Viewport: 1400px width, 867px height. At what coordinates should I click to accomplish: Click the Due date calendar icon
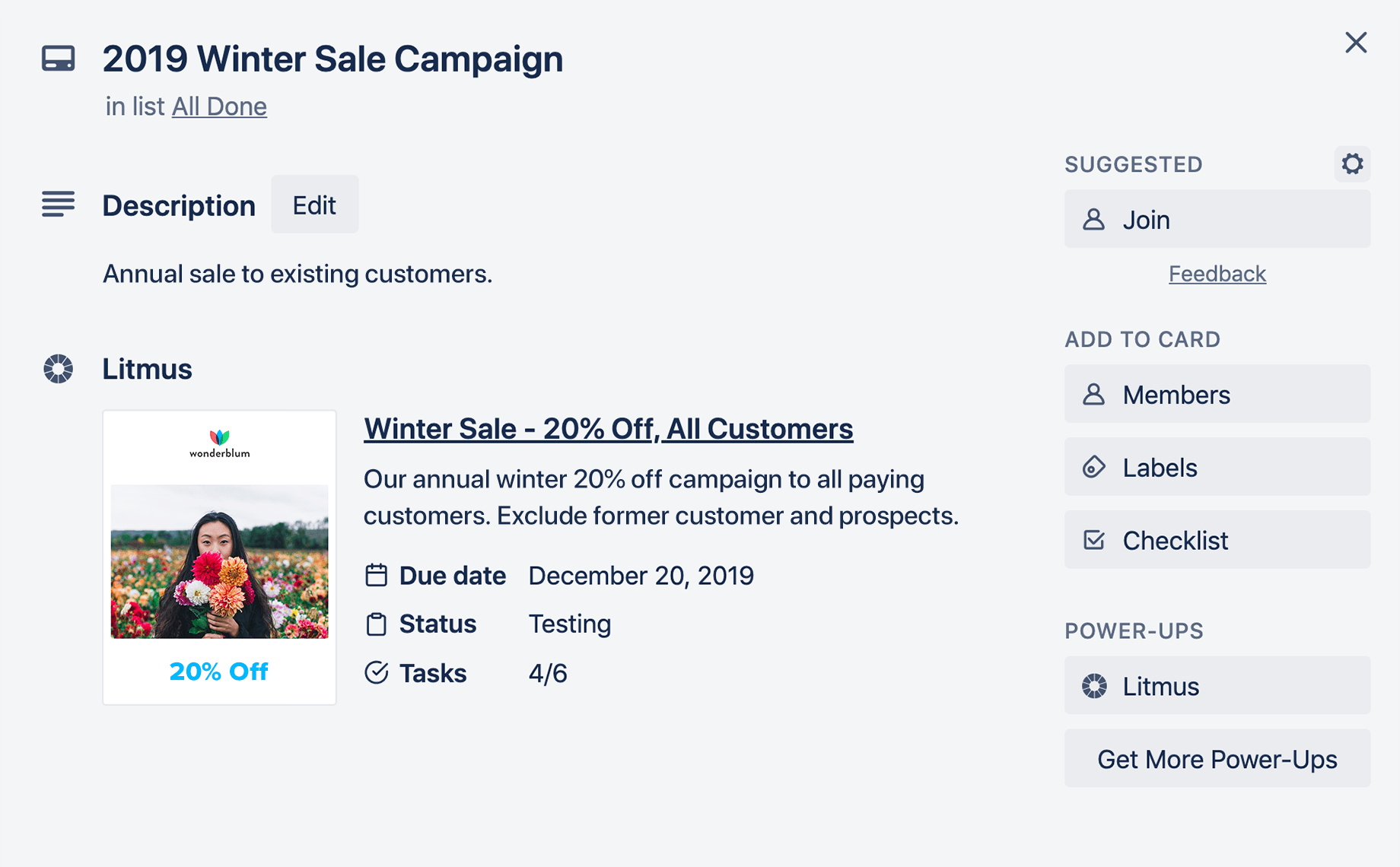[x=376, y=575]
